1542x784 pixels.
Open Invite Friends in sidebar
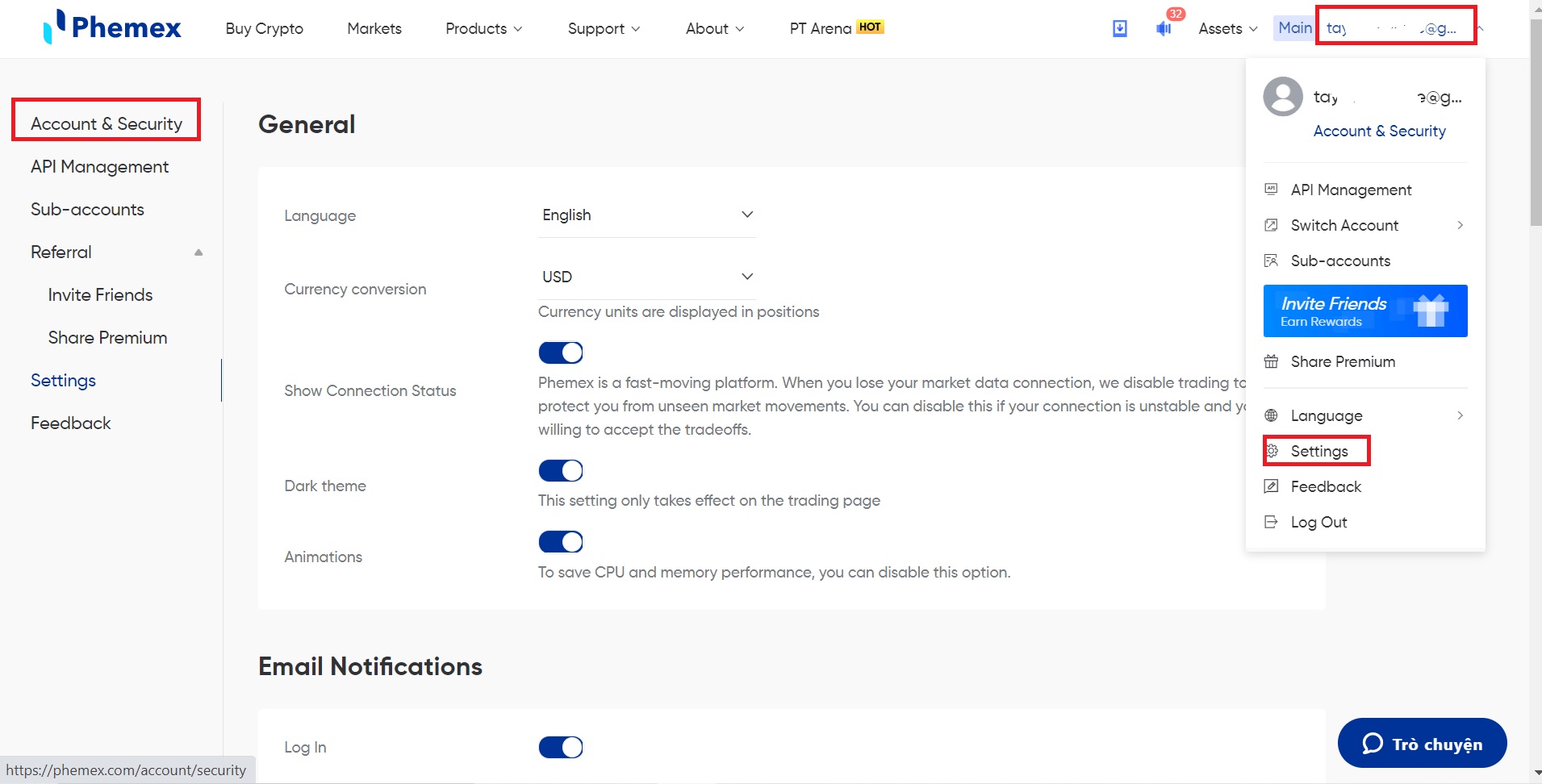tap(100, 295)
